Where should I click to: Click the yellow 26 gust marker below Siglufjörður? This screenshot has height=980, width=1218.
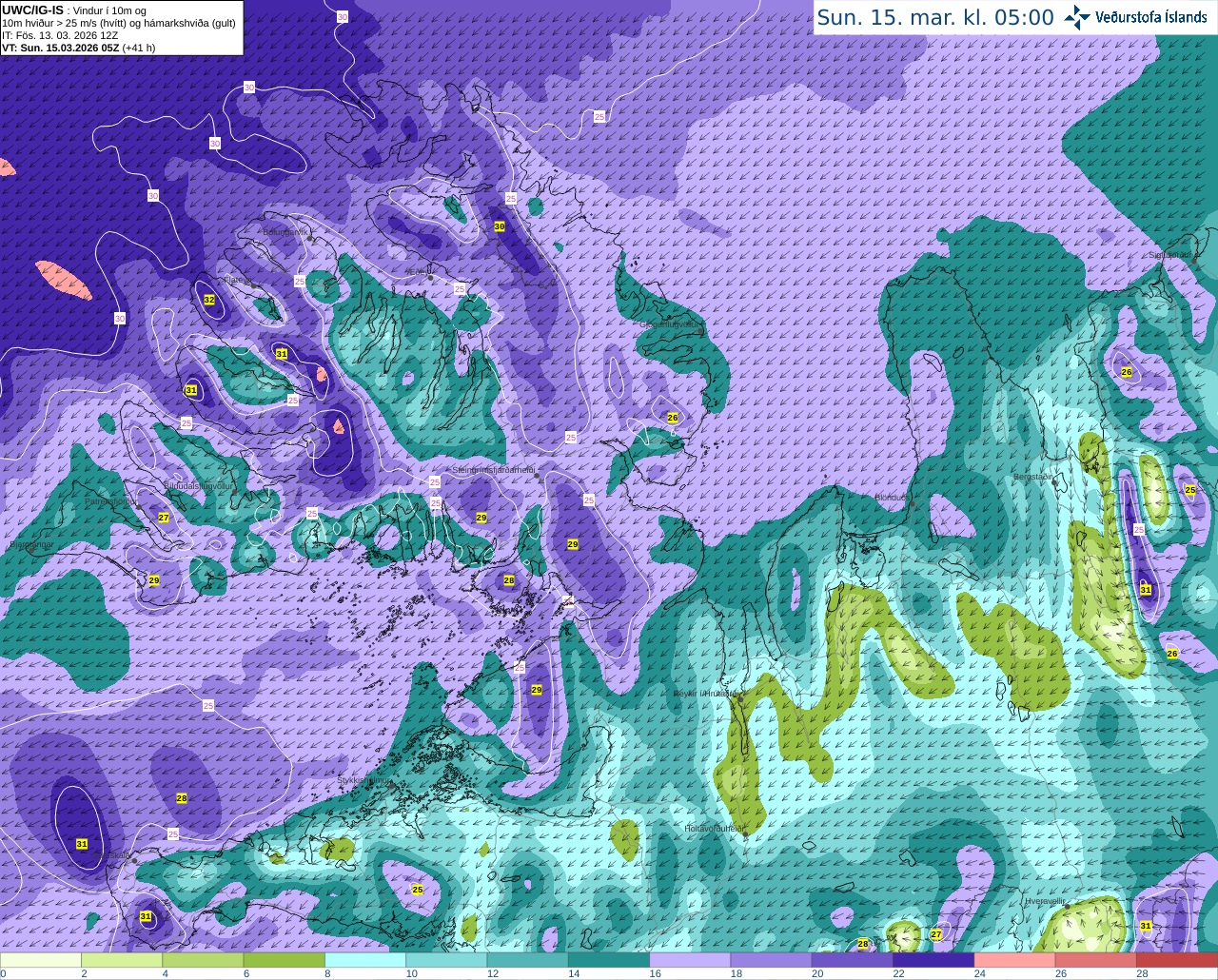(1127, 372)
